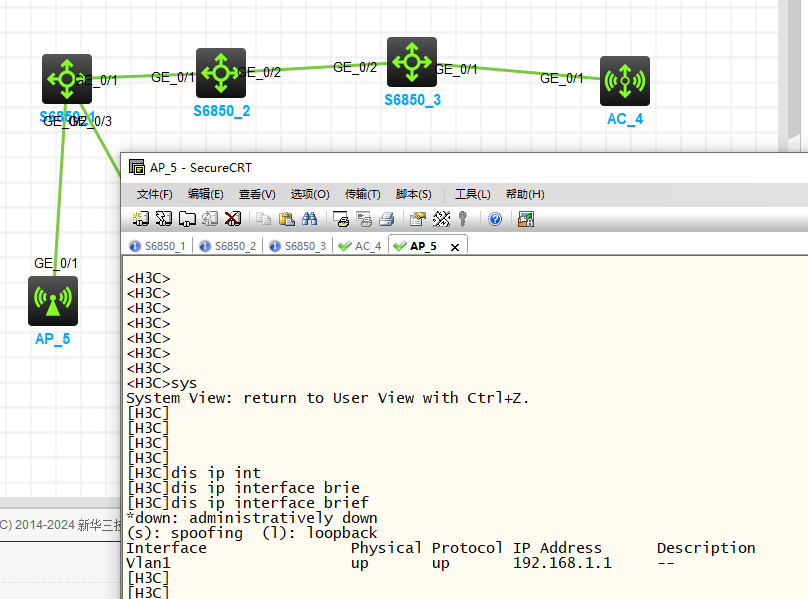Viewport: 808px width, 599px height.
Task: Click the S6850_2 device label
Action: coord(222,111)
